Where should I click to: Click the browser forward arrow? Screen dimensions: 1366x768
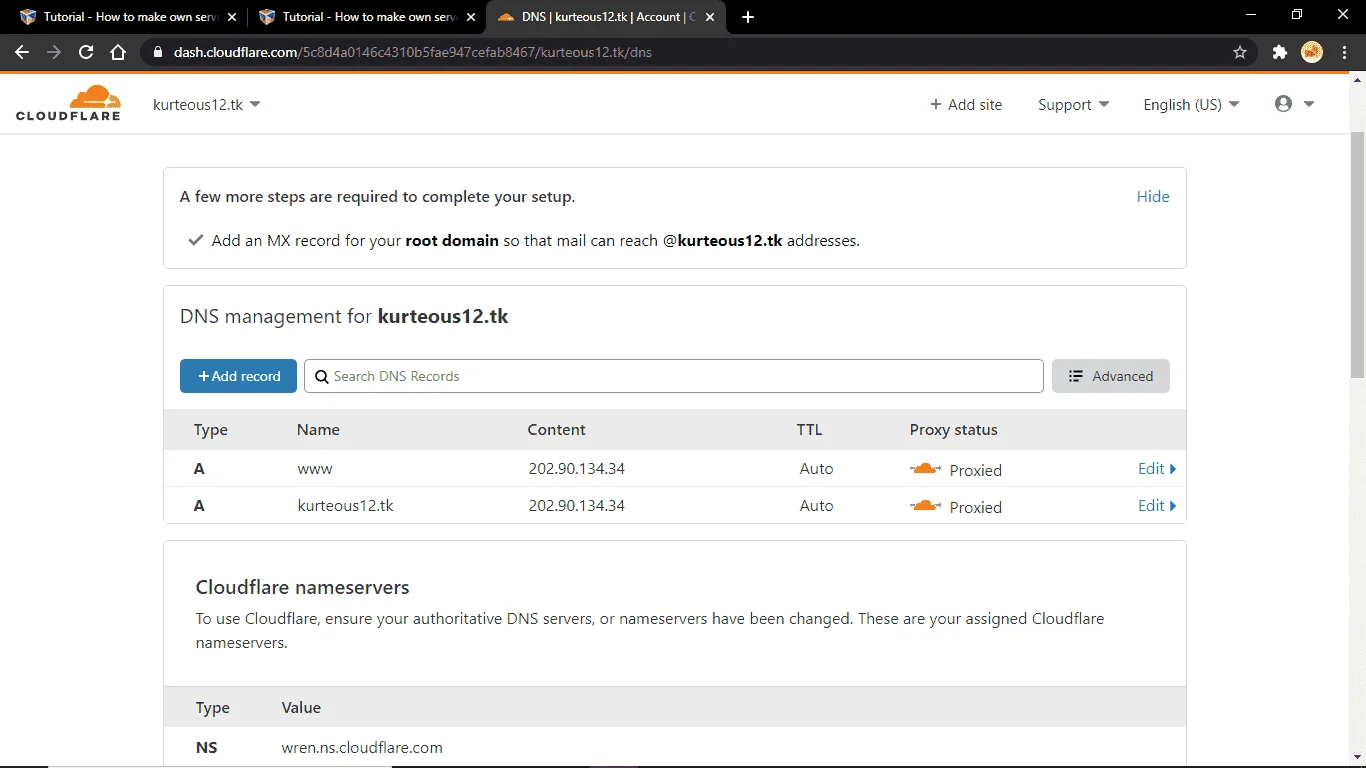pos(54,52)
